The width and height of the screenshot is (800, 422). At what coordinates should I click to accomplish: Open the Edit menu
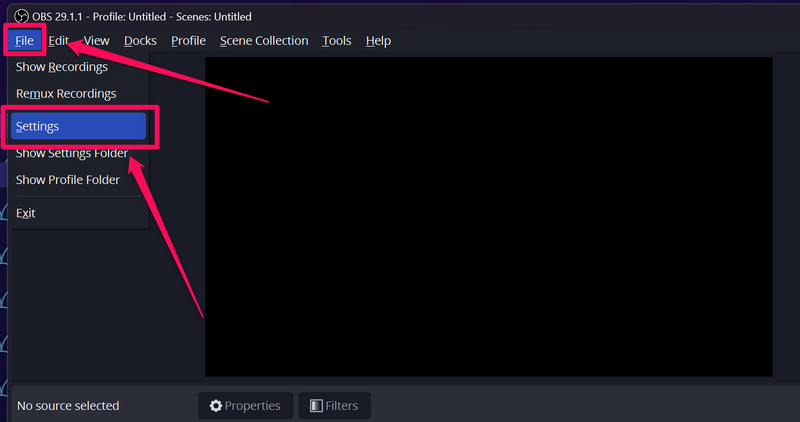coord(59,41)
